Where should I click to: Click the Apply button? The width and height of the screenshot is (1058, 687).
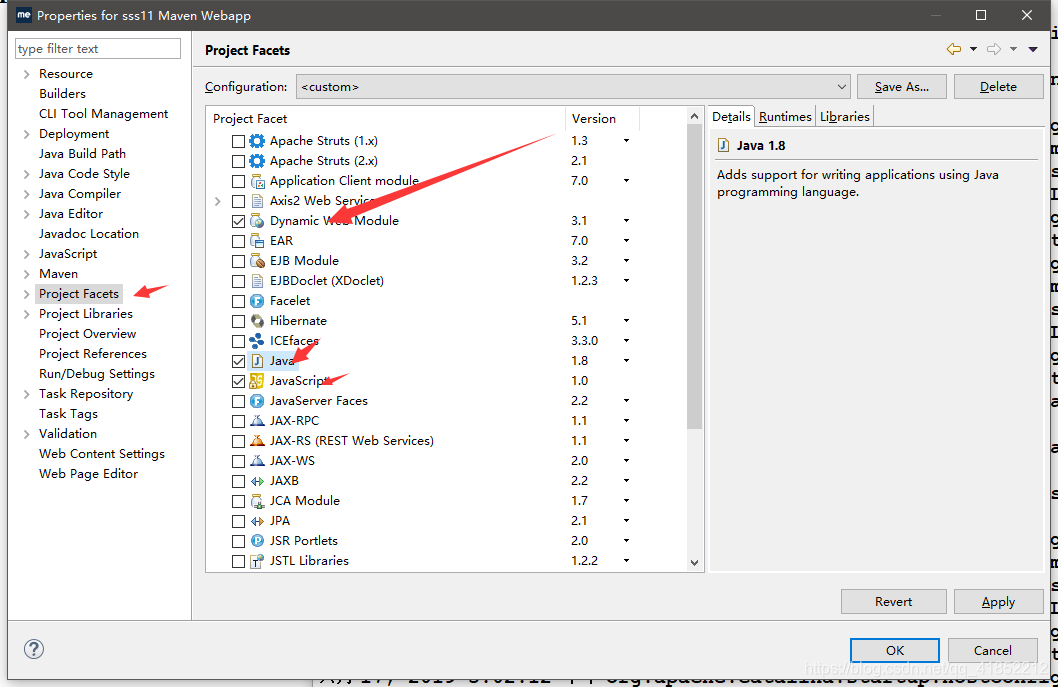998,601
